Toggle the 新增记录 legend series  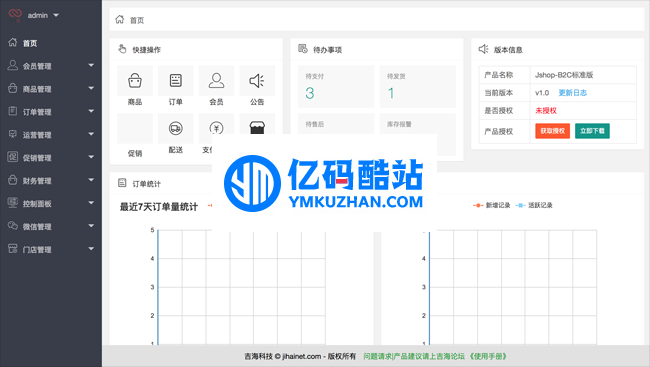pyautogui.click(x=492, y=205)
